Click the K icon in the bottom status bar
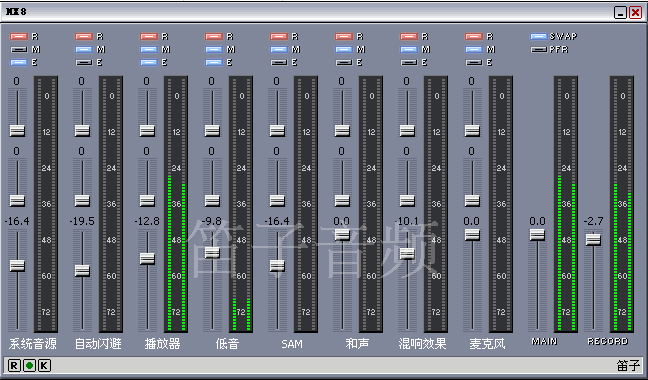Image resolution: width=648 pixels, height=380 pixels. click(x=45, y=365)
